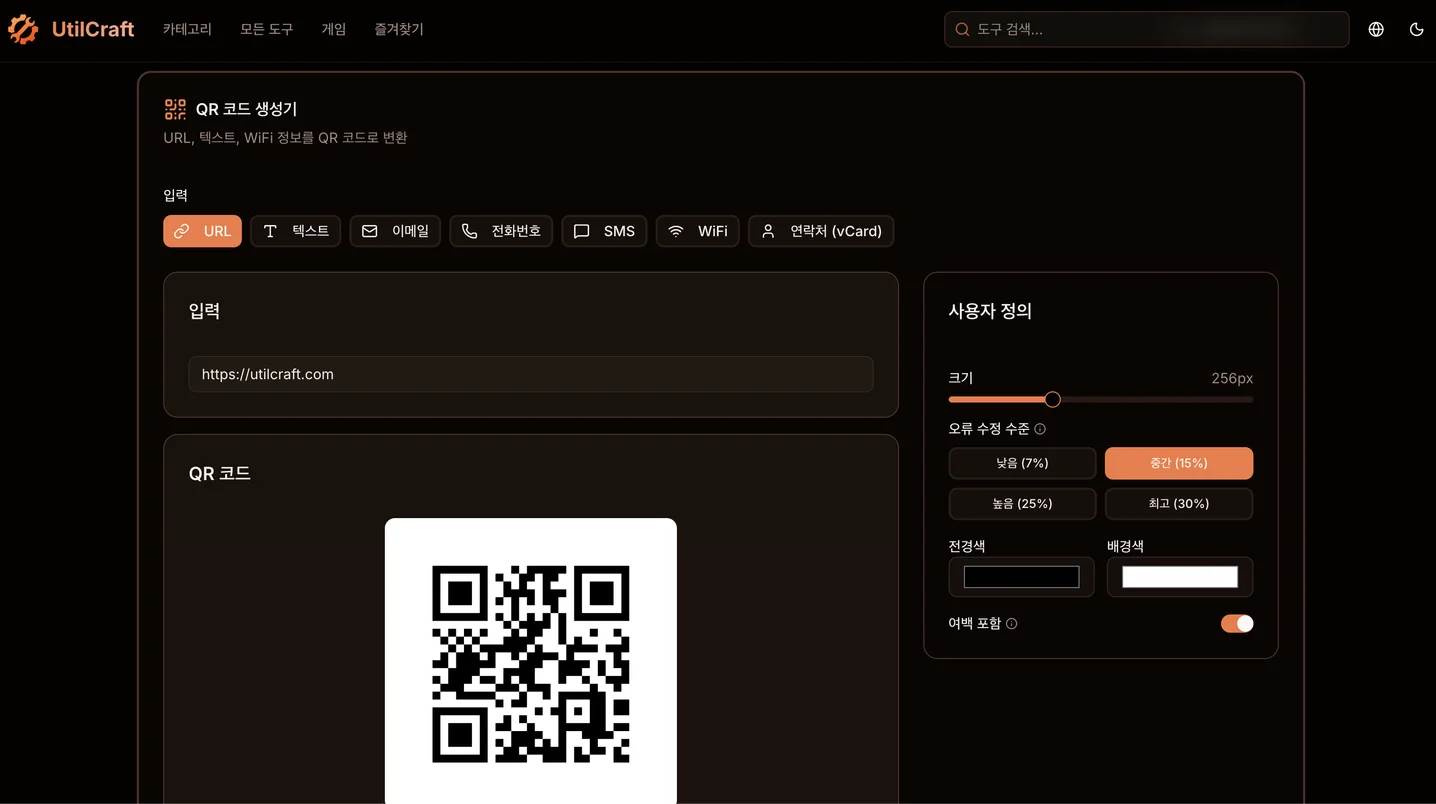Switch to the 텍스트 input tab
This screenshot has width=1436, height=804.
pyautogui.click(x=295, y=231)
